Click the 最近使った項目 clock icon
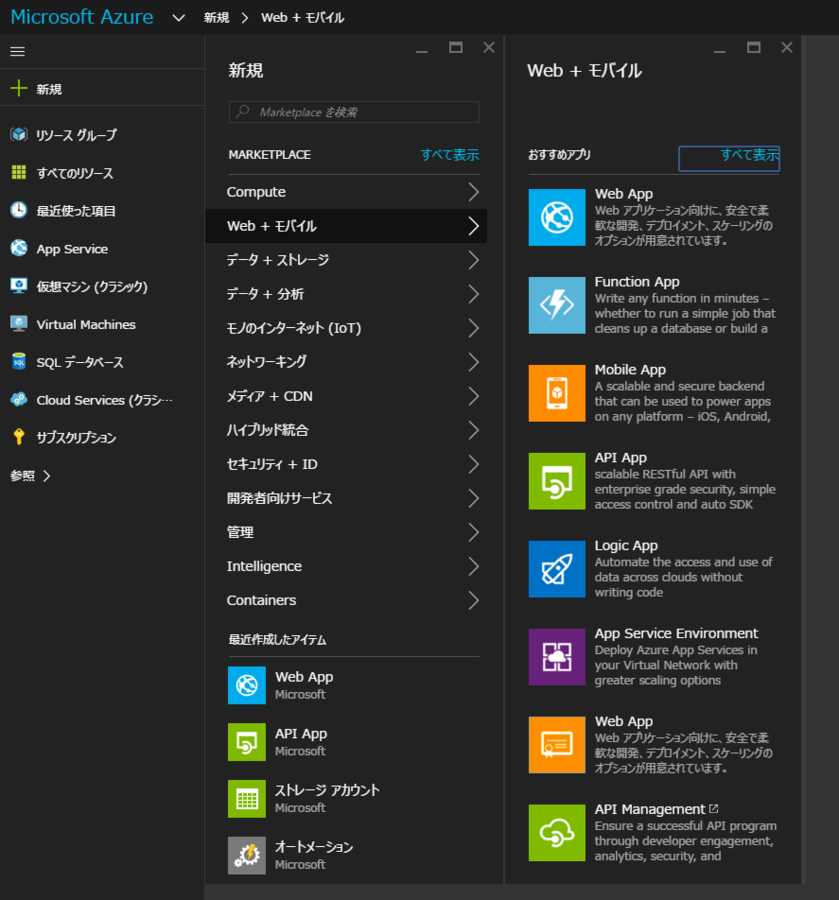This screenshot has height=900, width=839. click(x=19, y=210)
